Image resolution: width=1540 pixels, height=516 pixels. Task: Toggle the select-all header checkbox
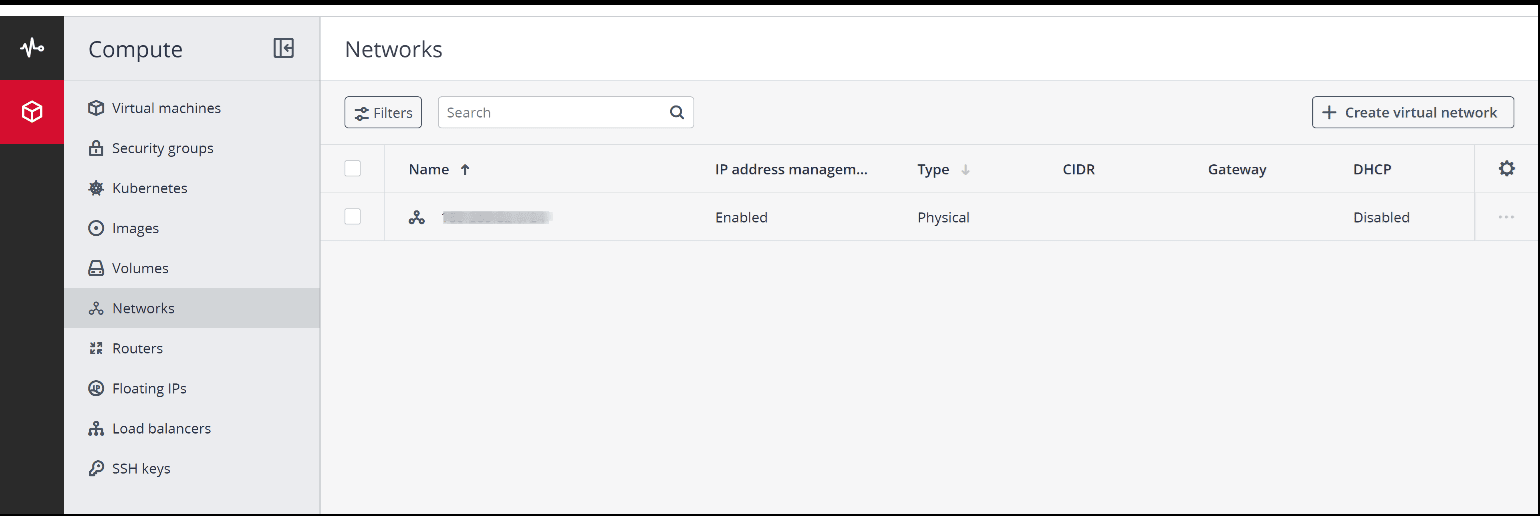pyautogui.click(x=353, y=169)
